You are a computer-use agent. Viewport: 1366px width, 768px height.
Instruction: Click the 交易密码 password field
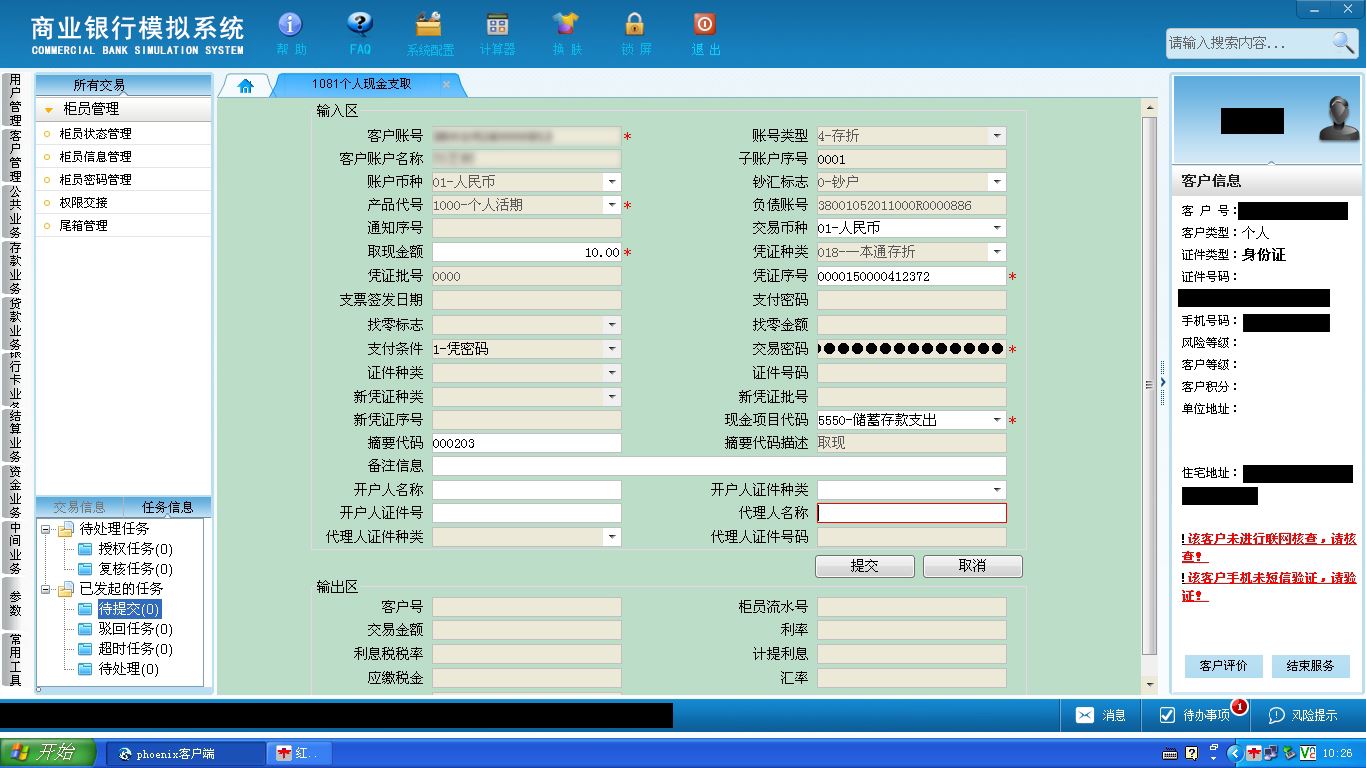[x=911, y=349]
